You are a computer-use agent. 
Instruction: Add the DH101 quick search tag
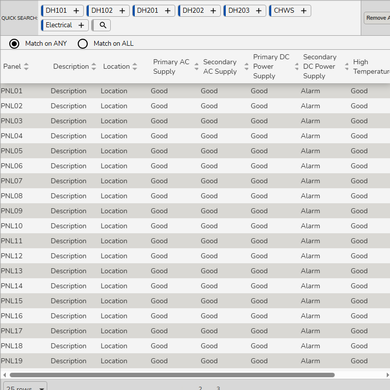point(76,11)
